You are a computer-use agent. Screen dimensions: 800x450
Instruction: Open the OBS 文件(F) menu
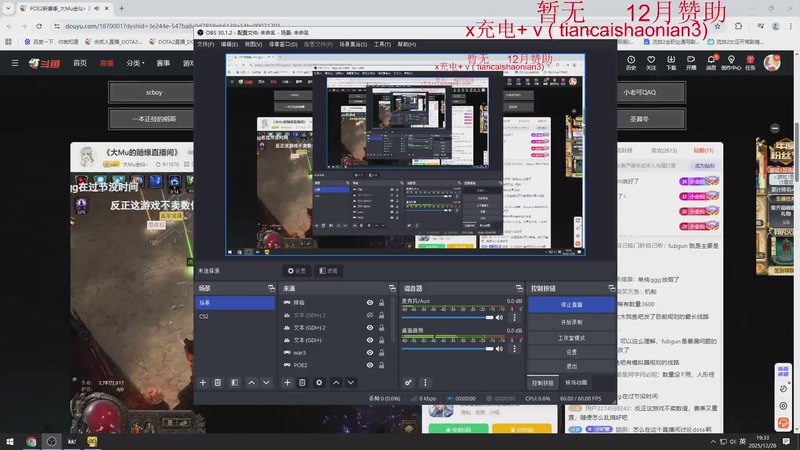[x=206, y=44]
